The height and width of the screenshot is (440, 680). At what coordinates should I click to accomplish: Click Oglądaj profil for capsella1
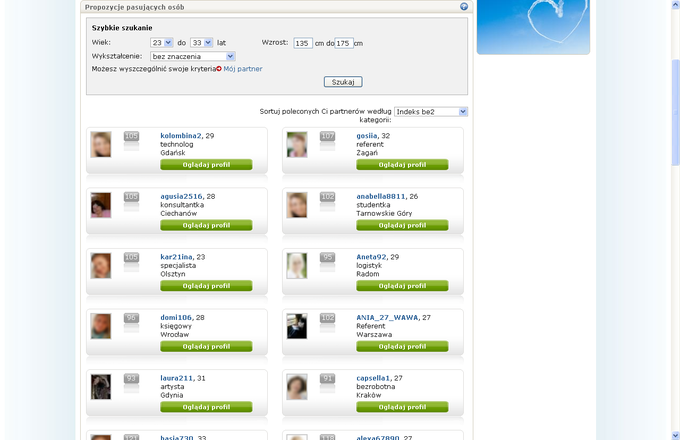(x=402, y=407)
